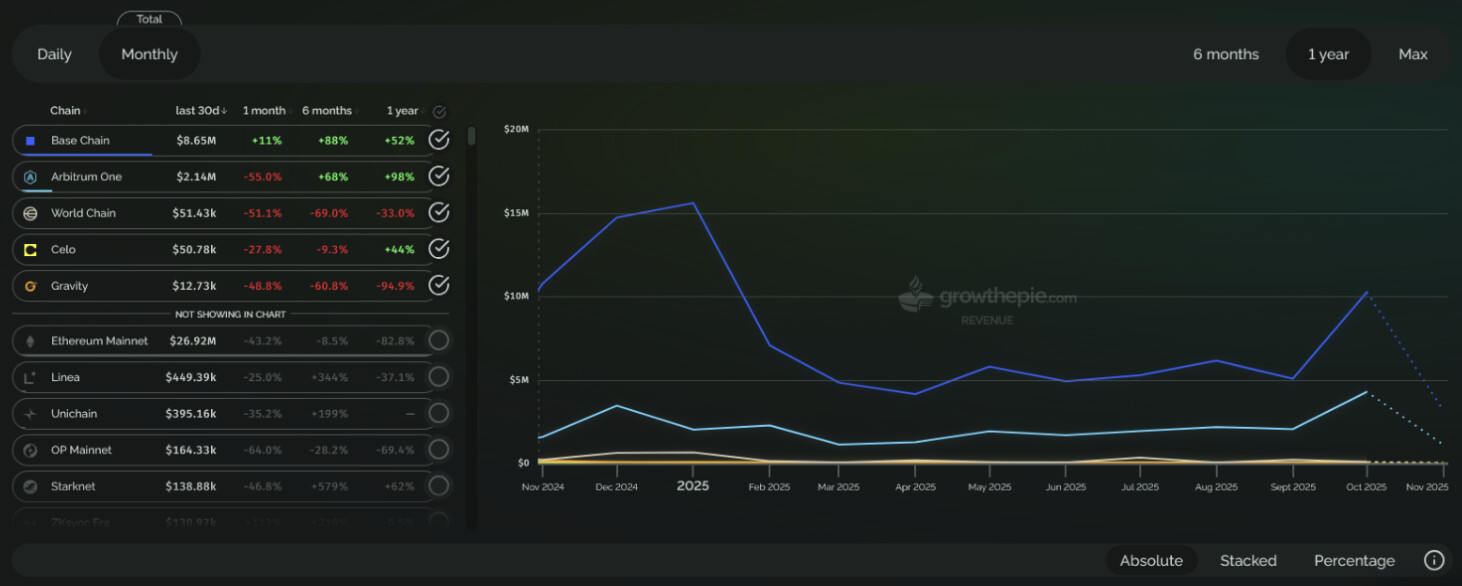Click the chain list scrollbar thumb
This screenshot has width=1462, height=586.
tap(472, 136)
